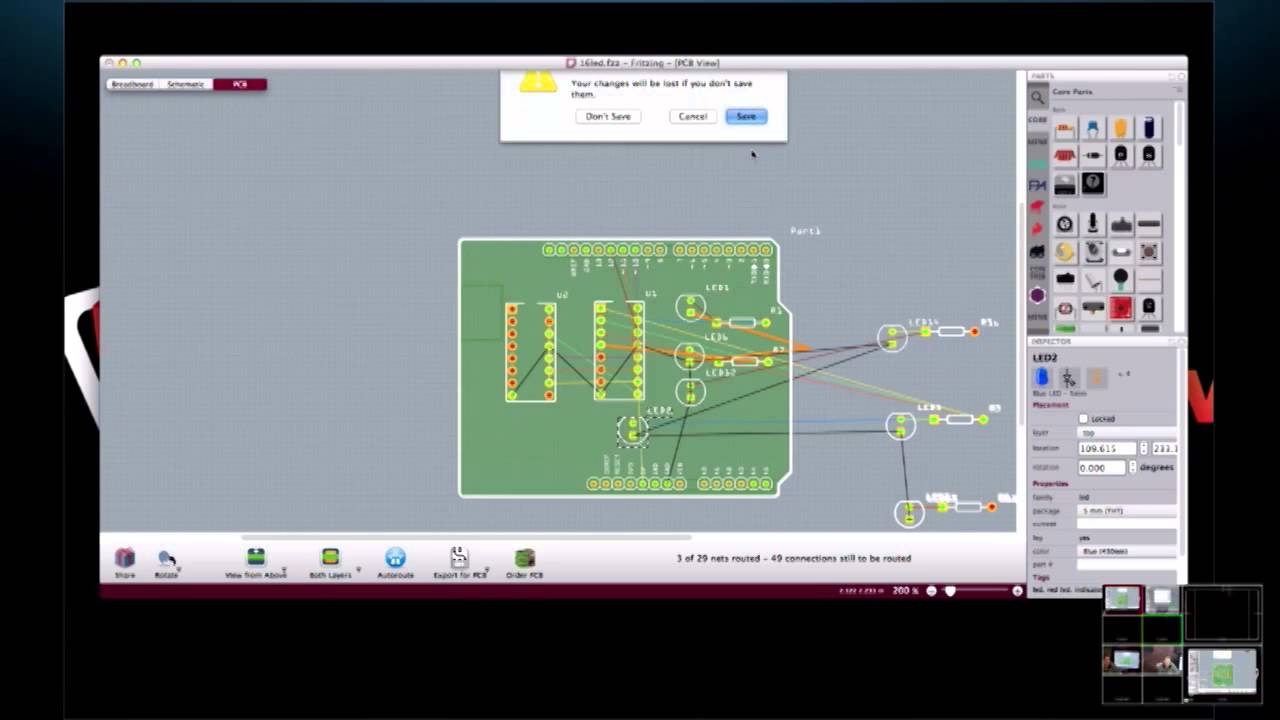This screenshot has height=720, width=1280.
Task: Switch to the Breadboard tab
Action: coord(133,84)
